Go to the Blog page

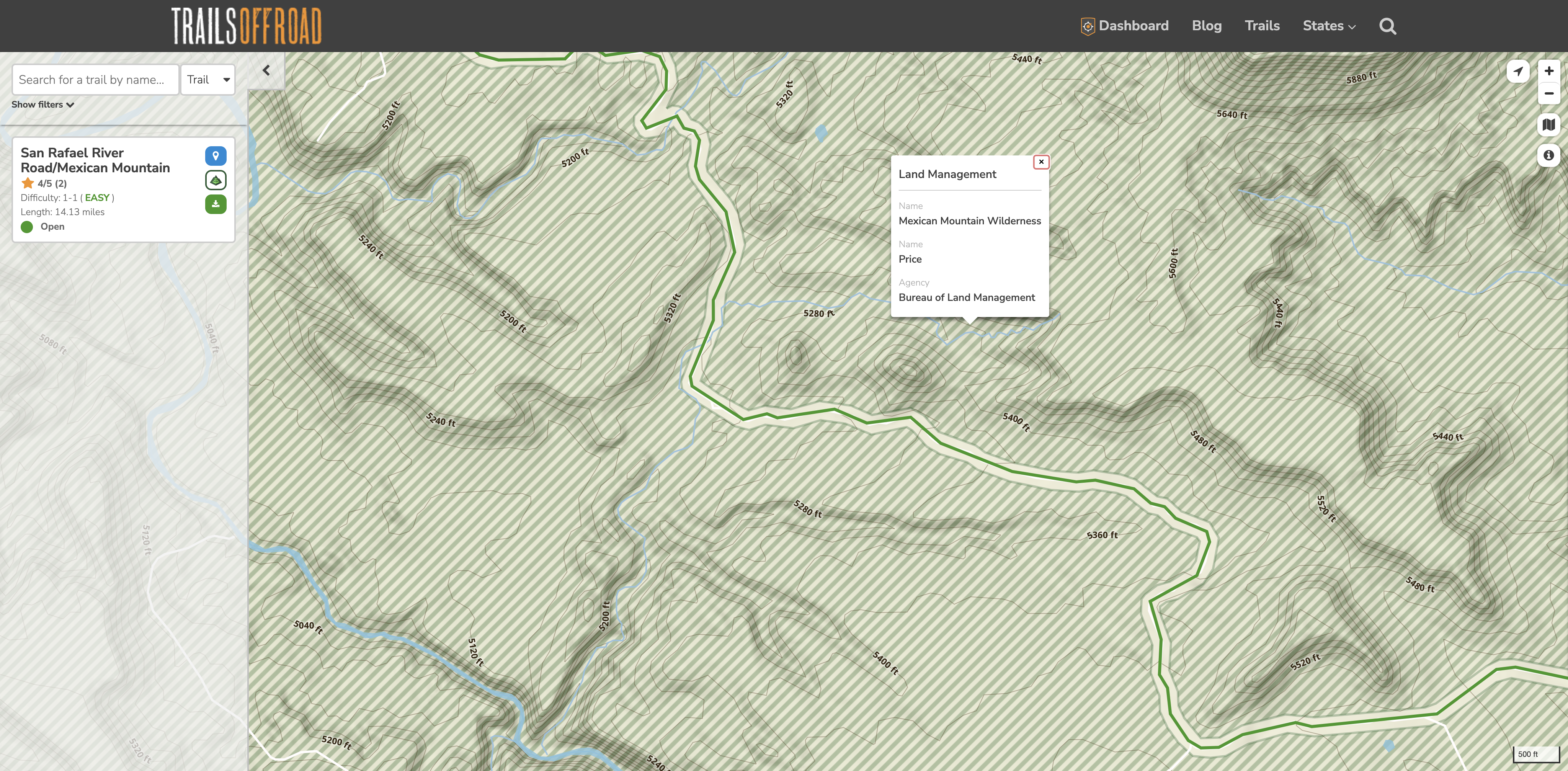tap(1207, 26)
